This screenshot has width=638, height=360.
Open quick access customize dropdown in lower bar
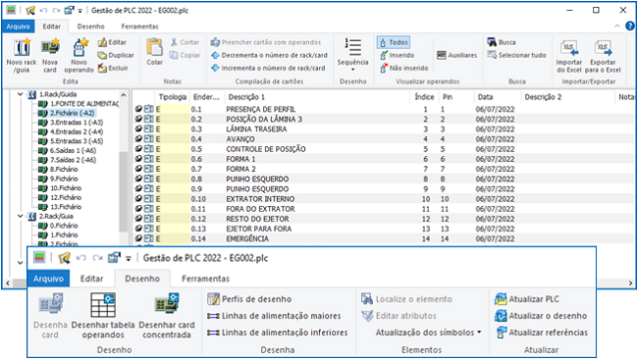tap(128, 258)
